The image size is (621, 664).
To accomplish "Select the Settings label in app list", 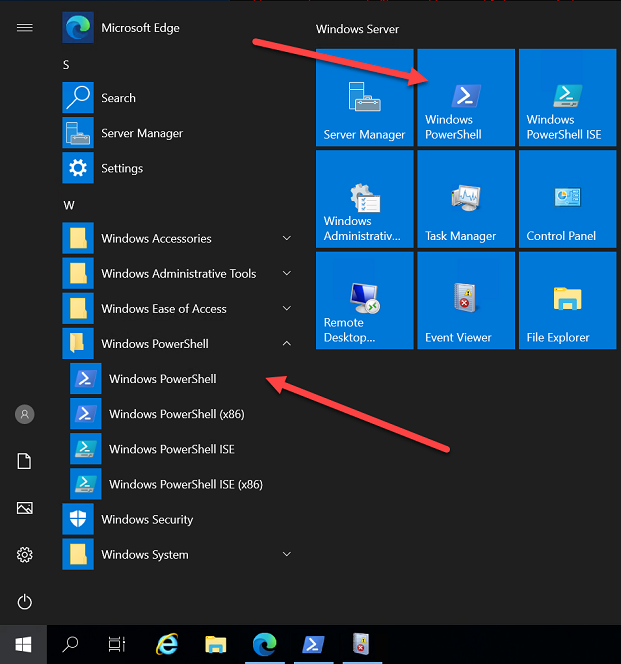I will coord(122,169).
